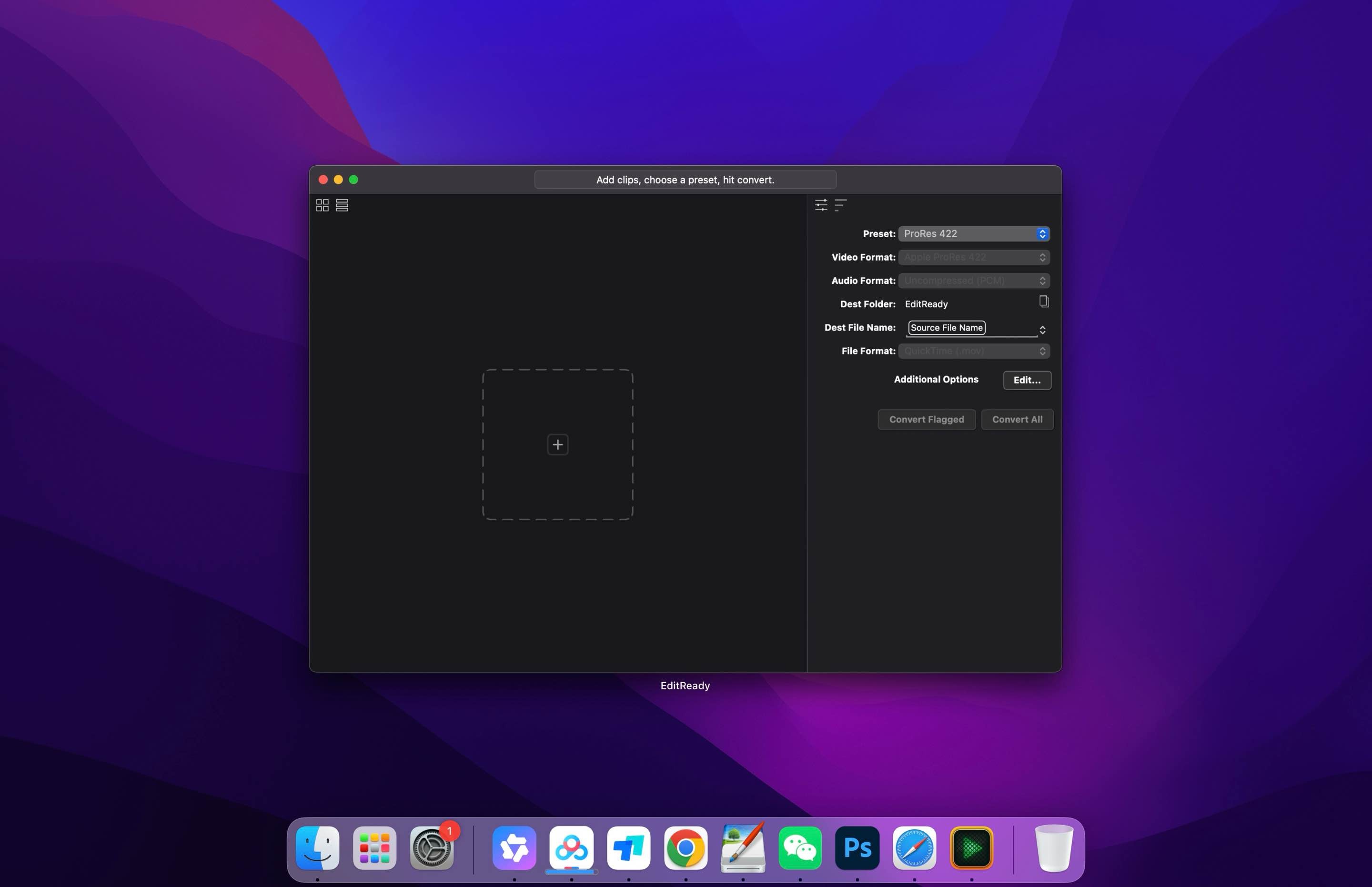The image size is (1372, 887).
Task: Open the File Format dropdown
Action: pyautogui.click(x=974, y=351)
